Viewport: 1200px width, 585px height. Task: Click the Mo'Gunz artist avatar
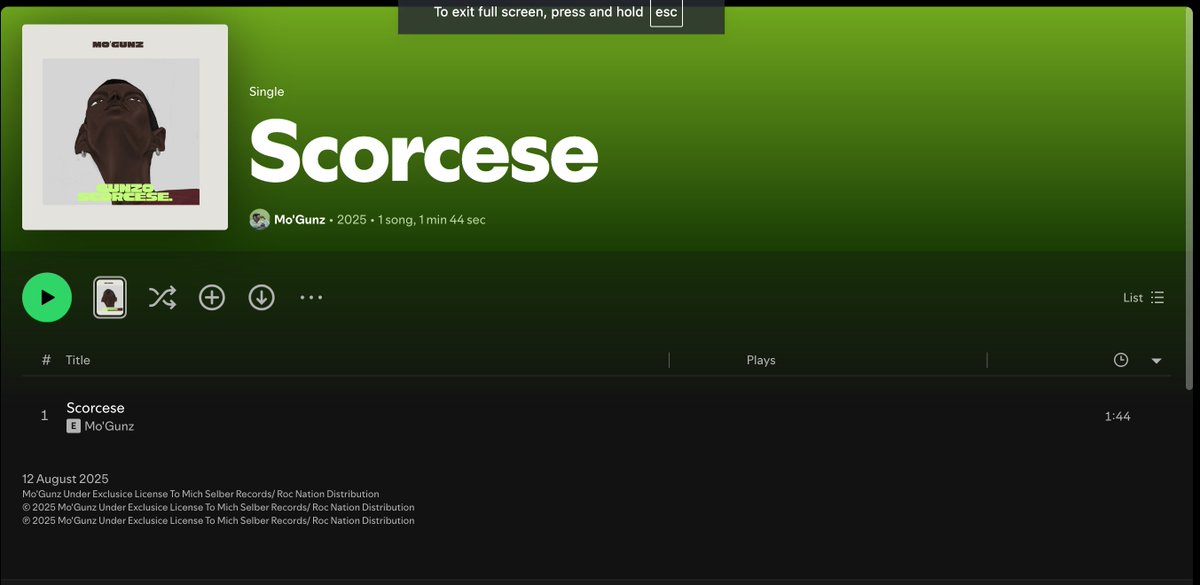click(x=259, y=219)
